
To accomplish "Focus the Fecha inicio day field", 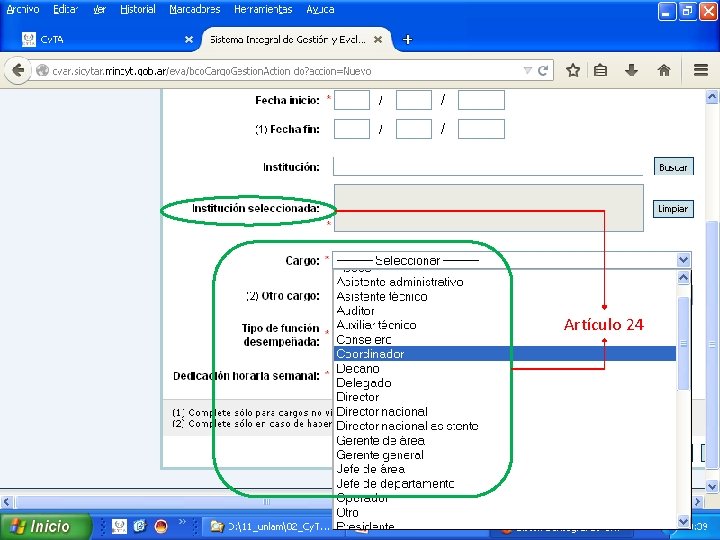I will [352, 100].
